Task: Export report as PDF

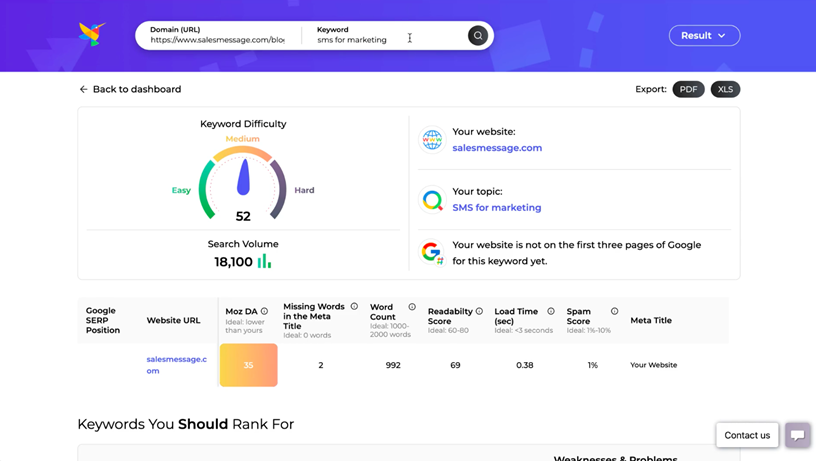Action: (x=688, y=89)
